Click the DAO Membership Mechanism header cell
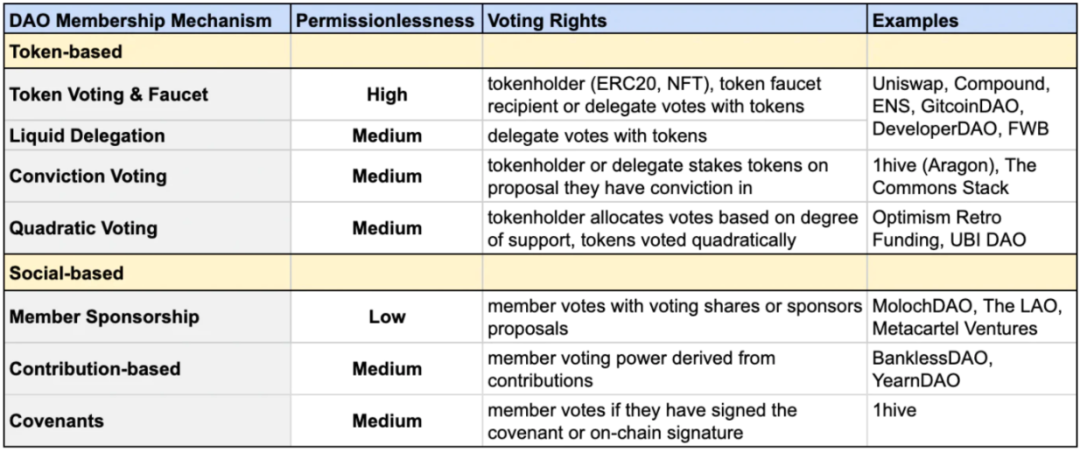The height and width of the screenshot is (452, 1080). (x=147, y=21)
